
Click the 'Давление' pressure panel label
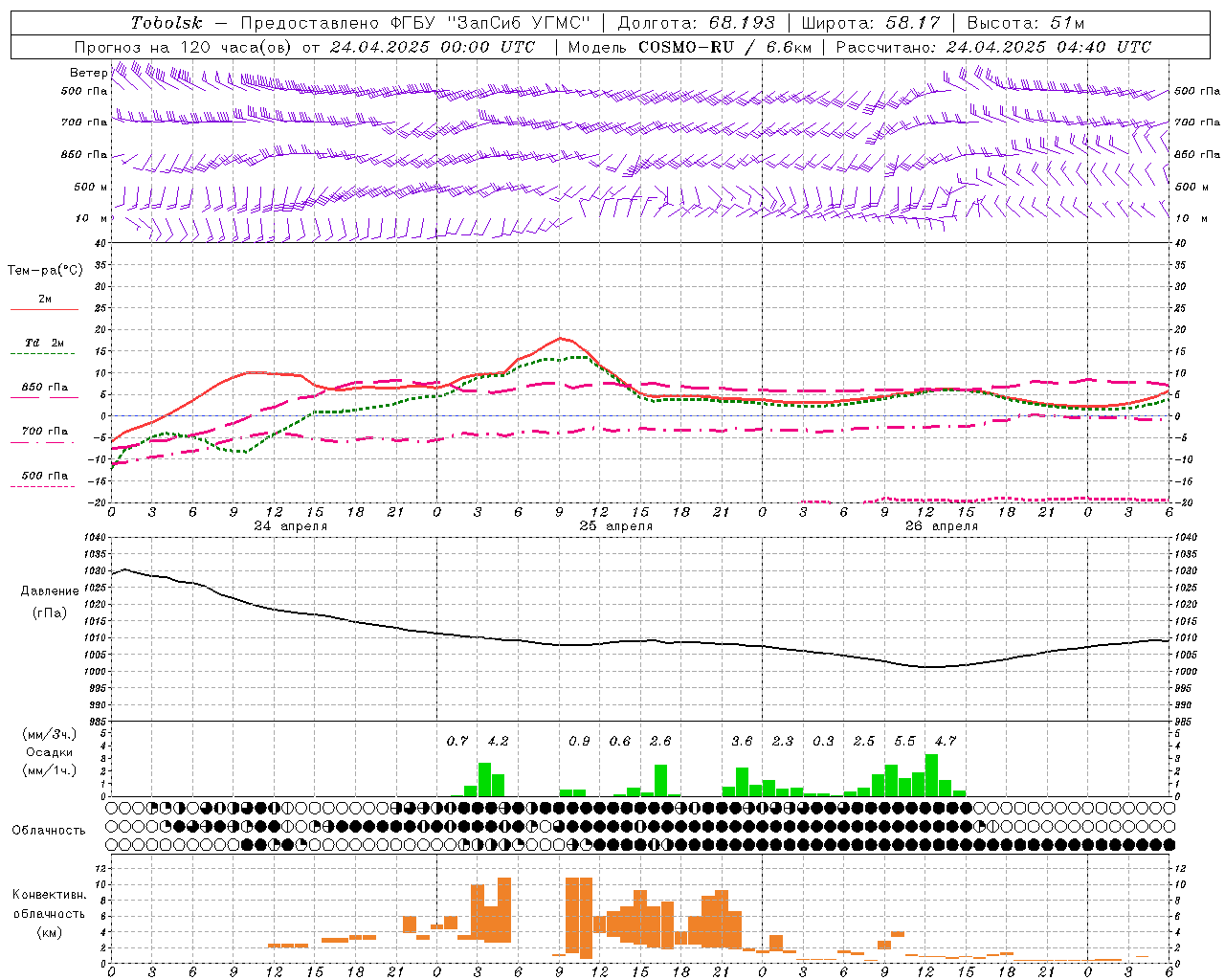pos(49,591)
